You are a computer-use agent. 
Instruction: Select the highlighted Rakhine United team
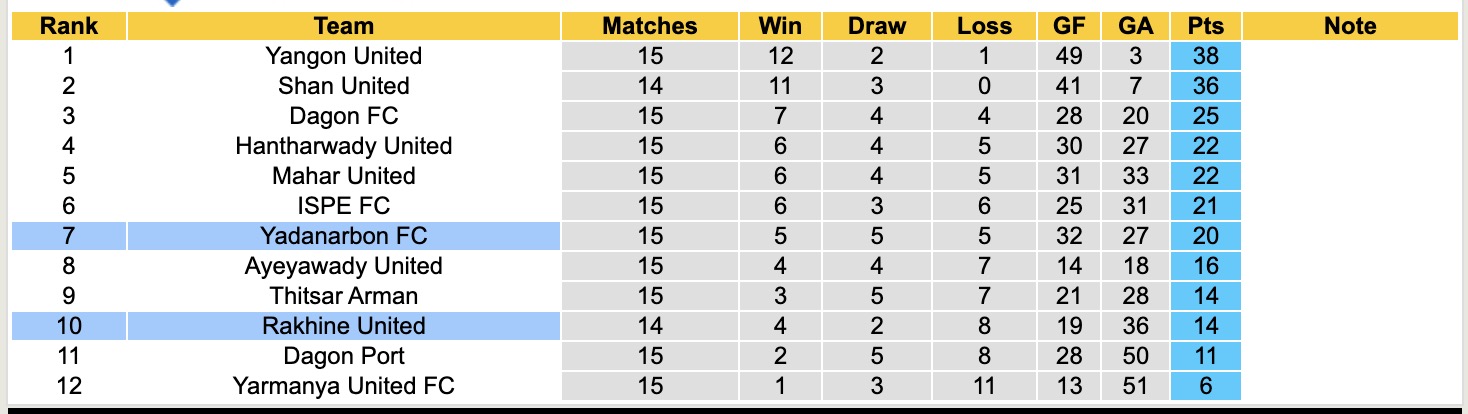(x=343, y=326)
